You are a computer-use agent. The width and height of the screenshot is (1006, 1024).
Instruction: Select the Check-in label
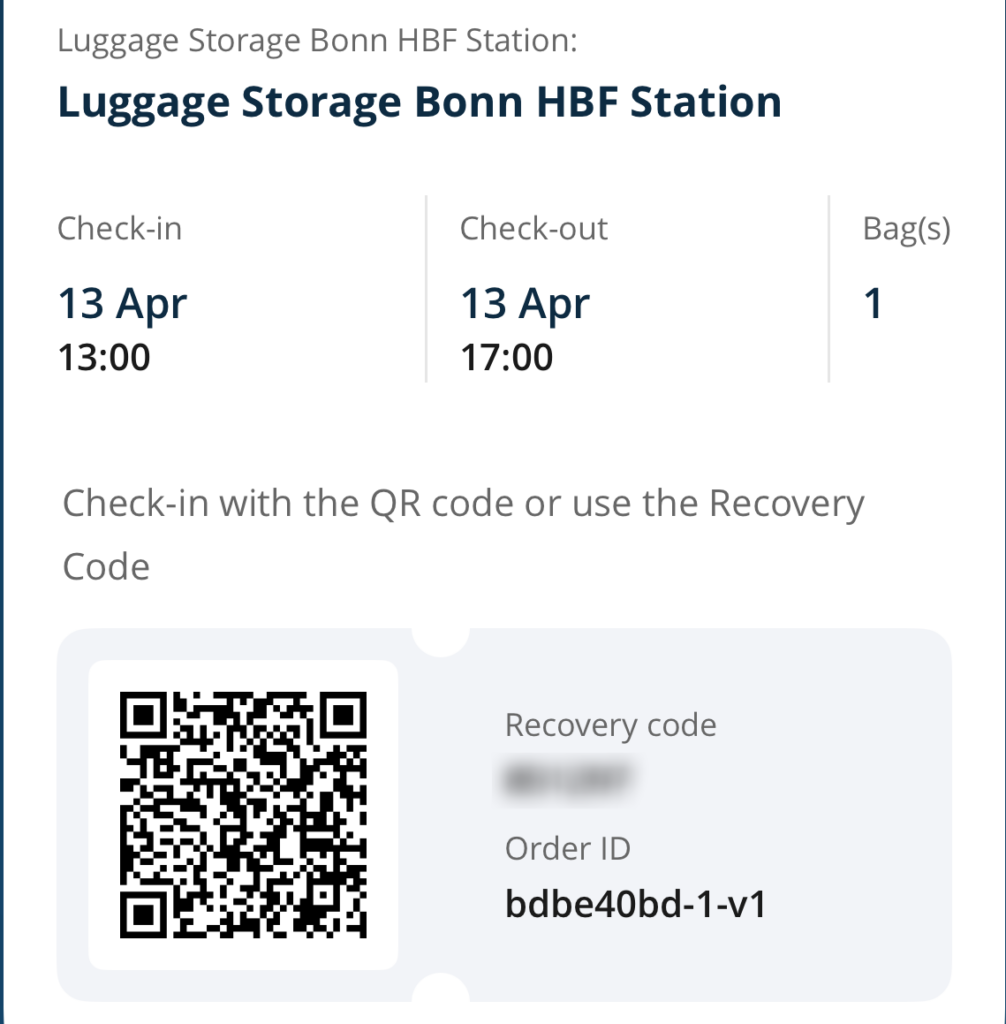coord(120,229)
